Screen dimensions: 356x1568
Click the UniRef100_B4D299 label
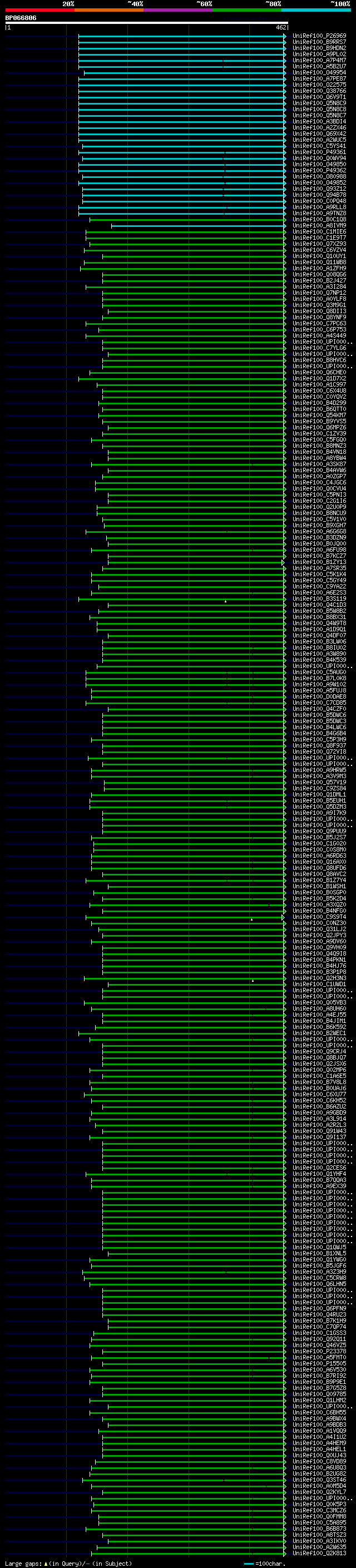319,403
